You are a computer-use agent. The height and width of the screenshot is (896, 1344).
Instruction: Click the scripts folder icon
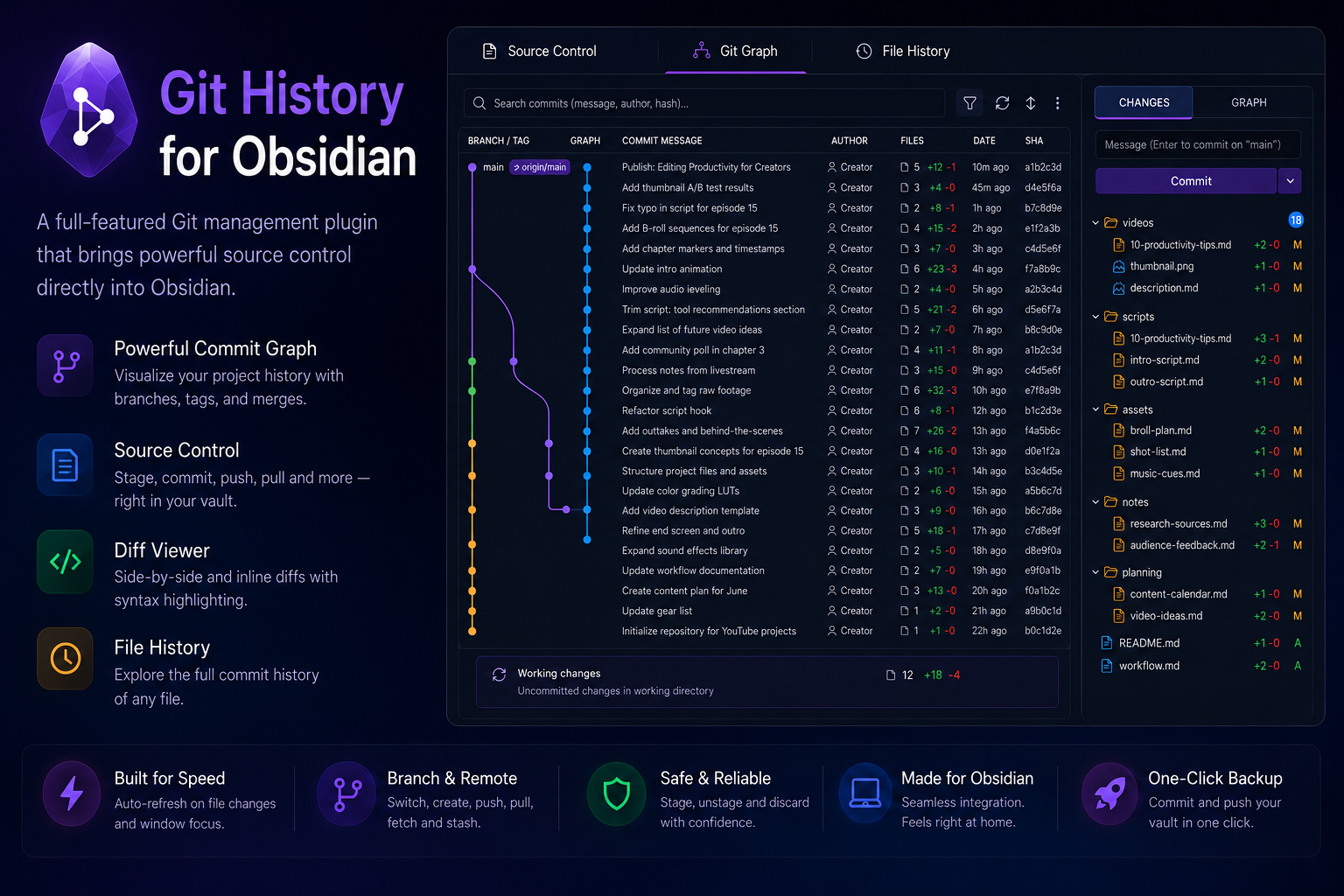click(x=1111, y=317)
